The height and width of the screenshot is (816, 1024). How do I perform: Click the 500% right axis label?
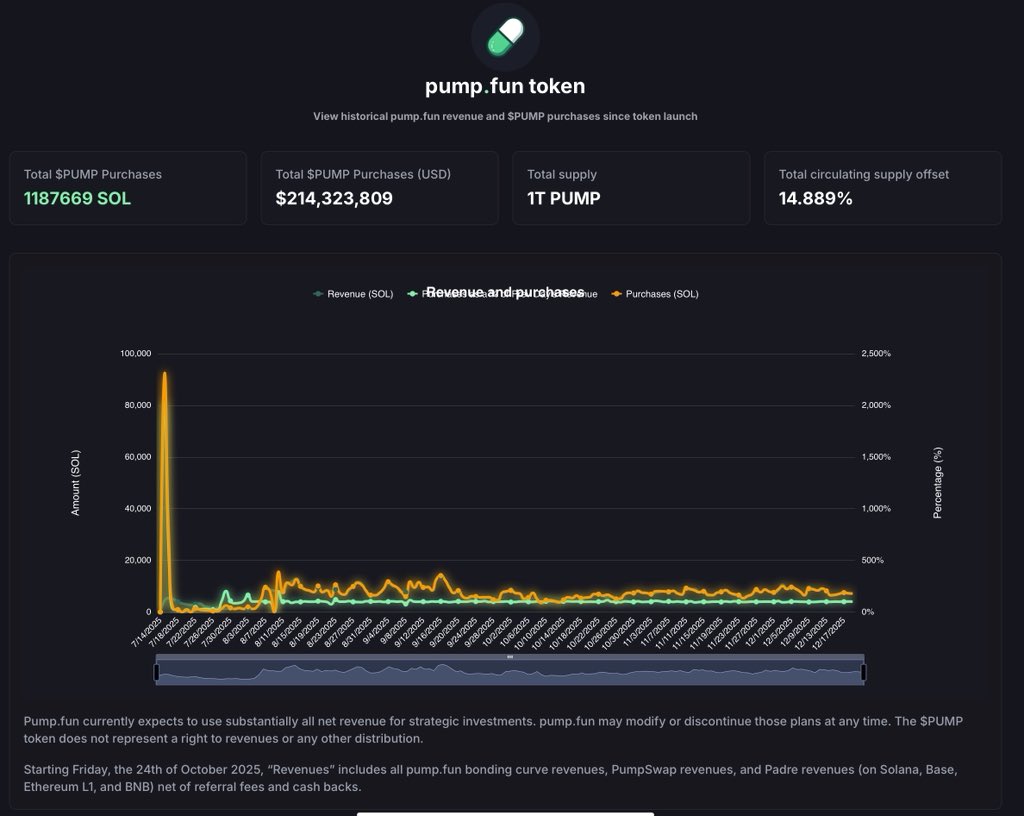[872, 559]
